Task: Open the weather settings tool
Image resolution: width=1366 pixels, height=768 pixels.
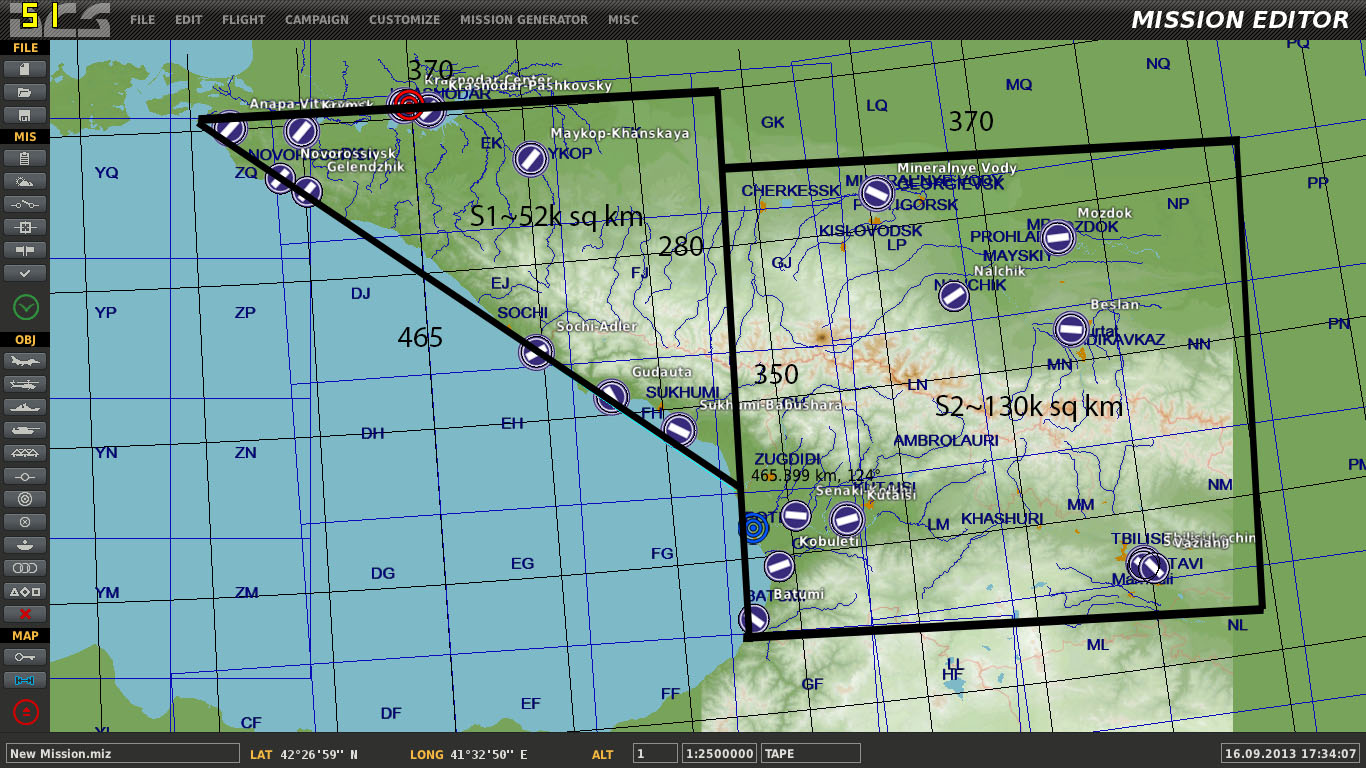Action: (25, 181)
